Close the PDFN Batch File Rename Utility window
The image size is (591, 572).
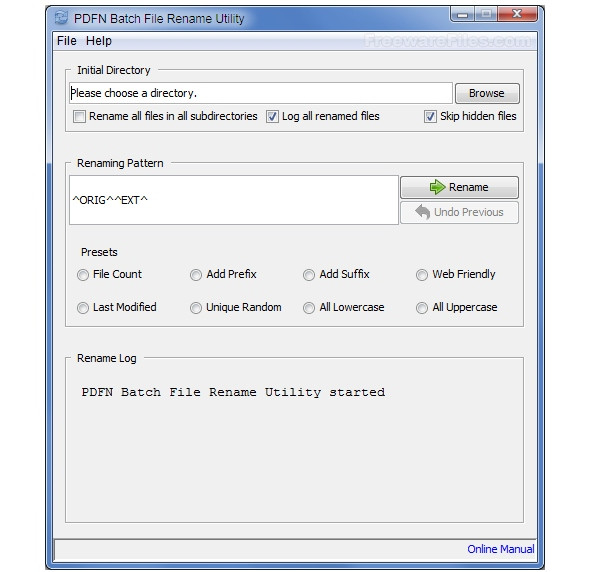click(517, 14)
